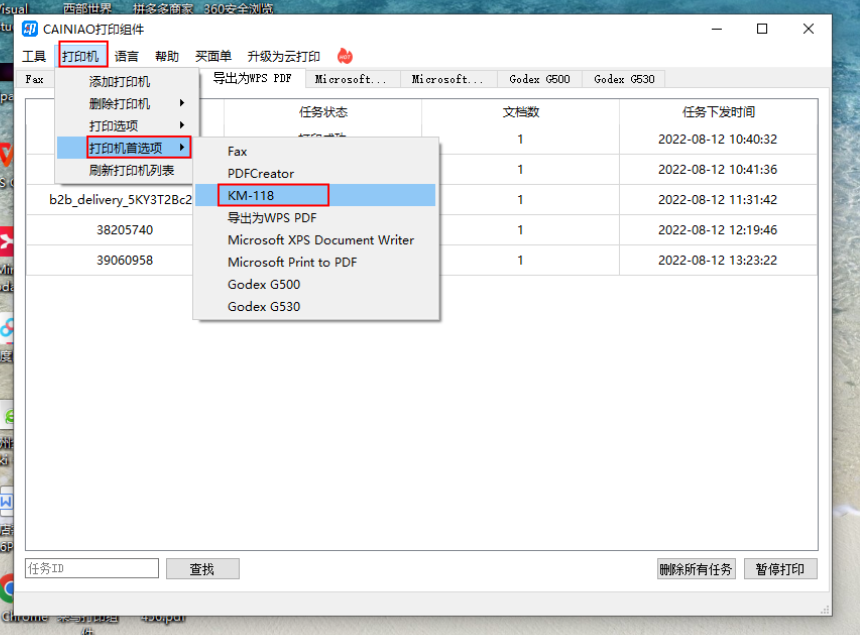The height and width of the screenshot is (635, 860).
Task: Switch to the Godex G500 tab
Action: click(x=539, y=79)
